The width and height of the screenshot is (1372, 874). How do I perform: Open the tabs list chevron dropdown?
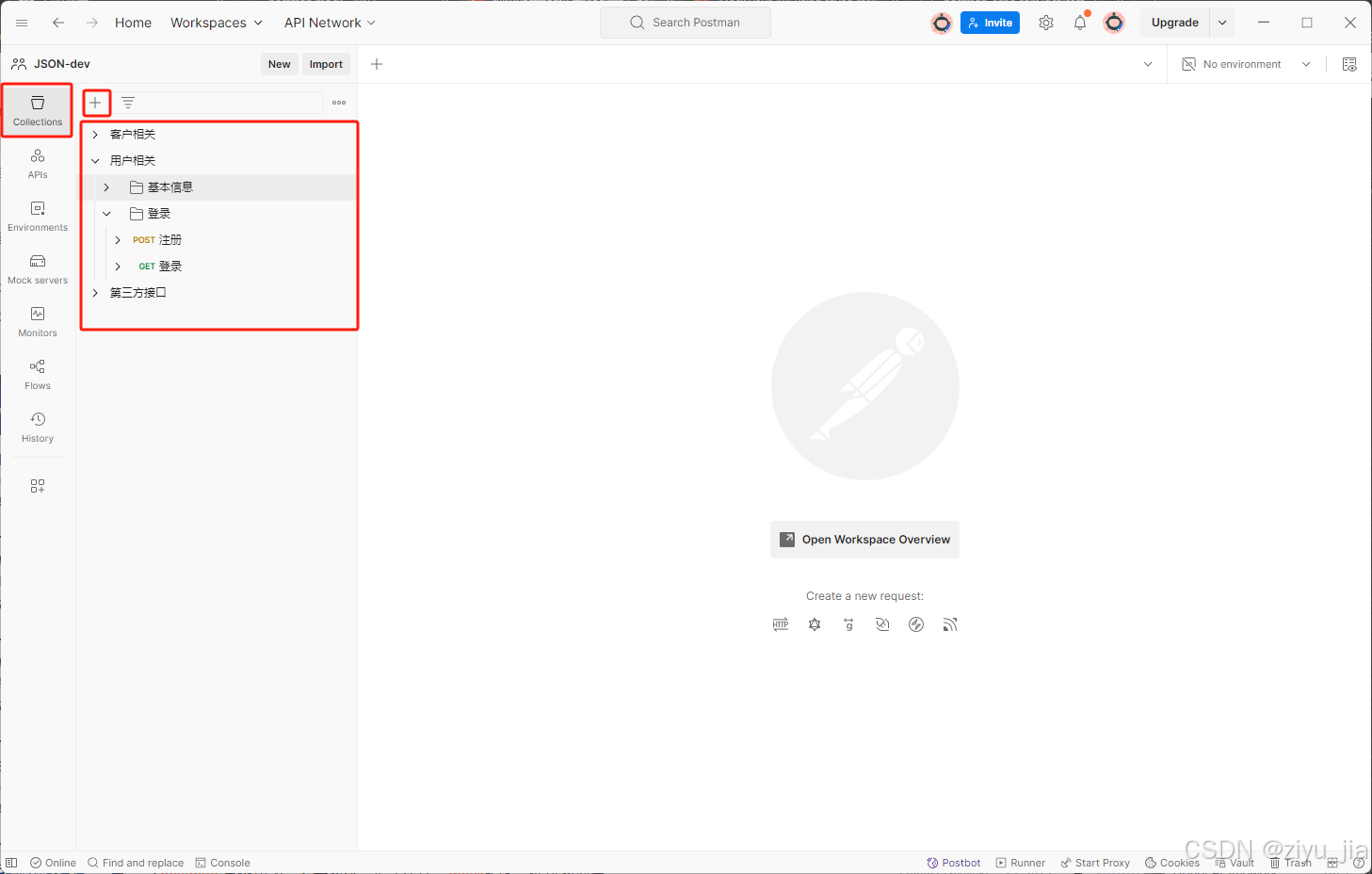(x=1148, y=64)
